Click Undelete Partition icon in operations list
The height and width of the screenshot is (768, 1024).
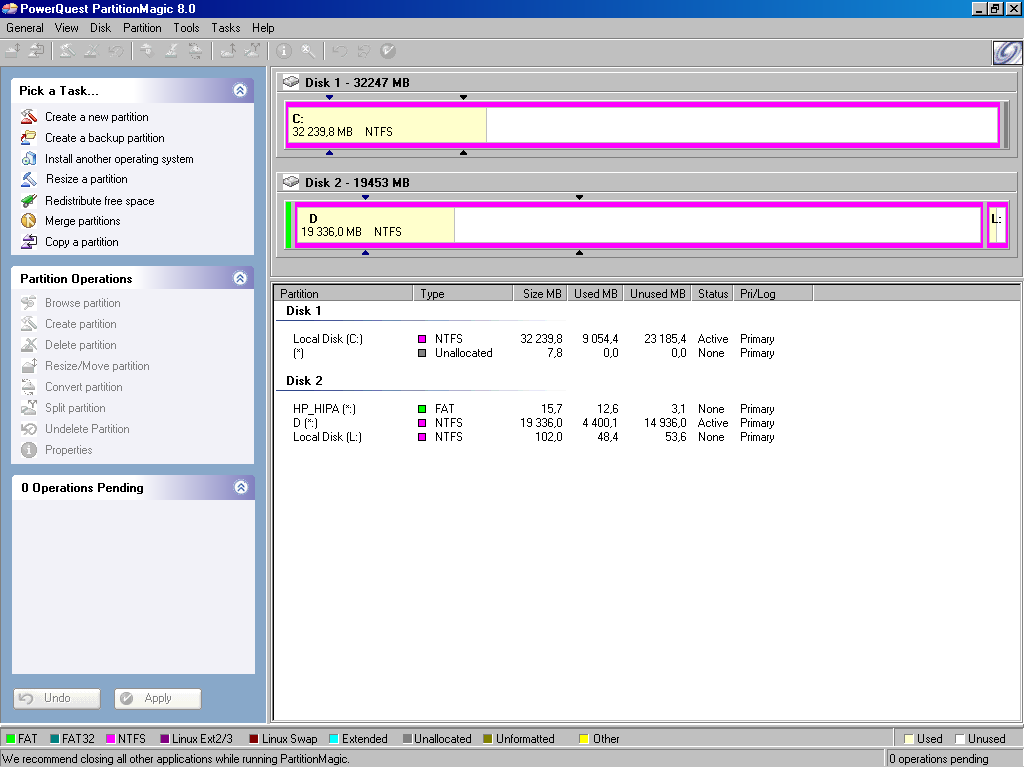click(x=29, y=428)
